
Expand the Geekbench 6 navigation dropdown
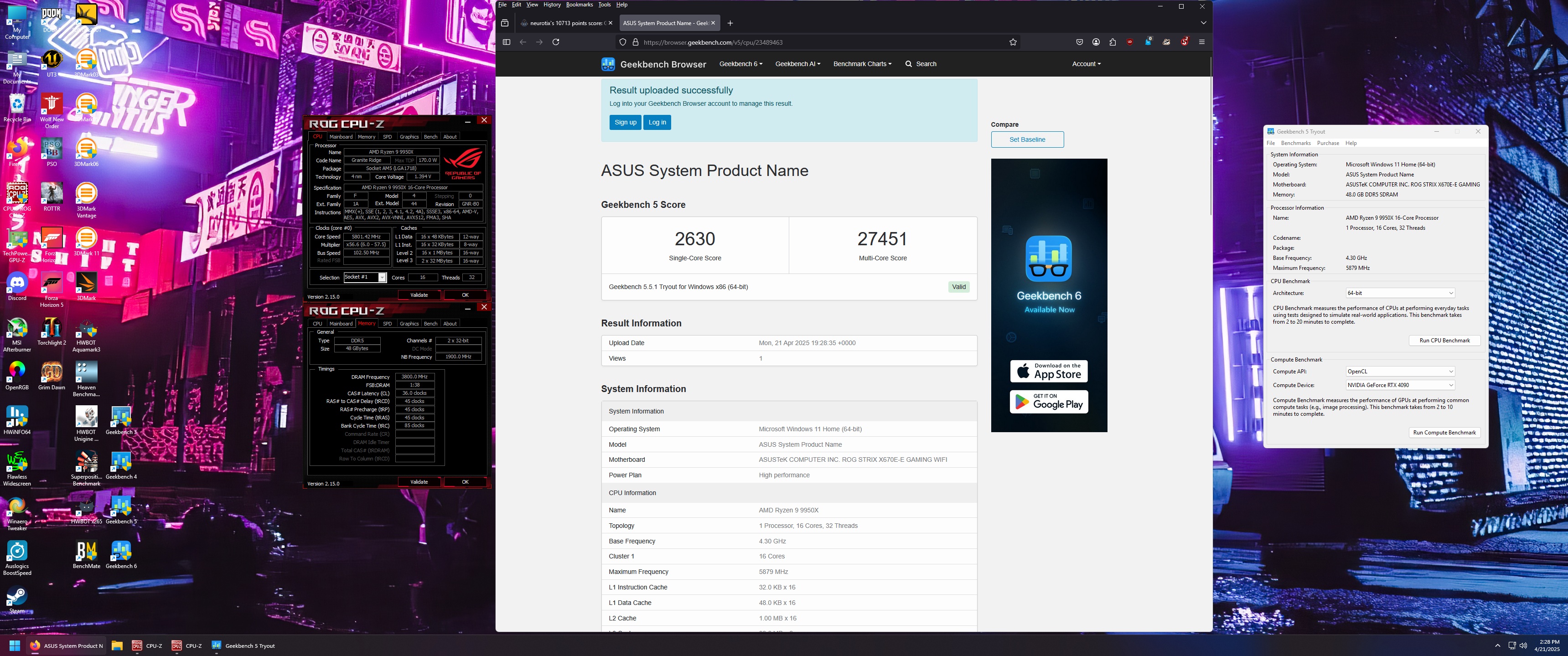point(741,64)
